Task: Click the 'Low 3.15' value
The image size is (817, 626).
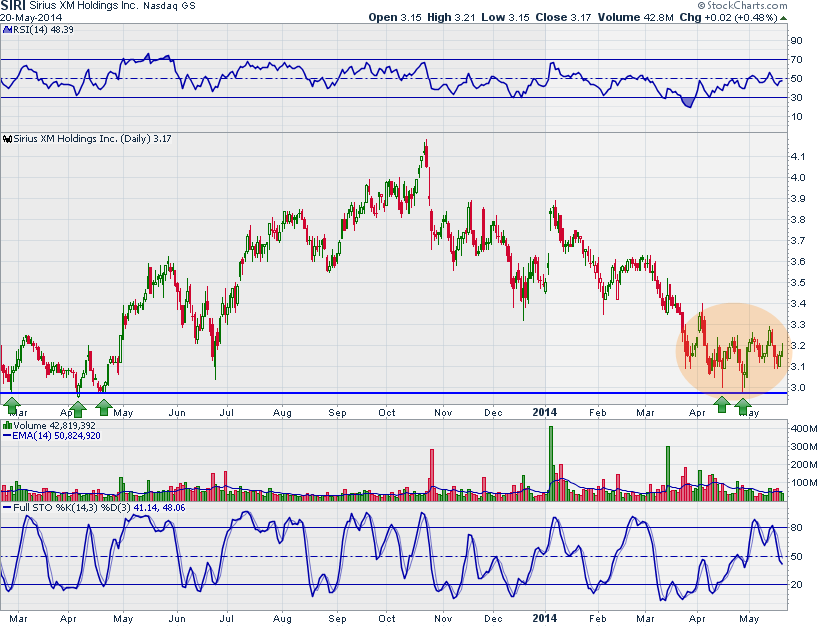Action: click(505, 17)
